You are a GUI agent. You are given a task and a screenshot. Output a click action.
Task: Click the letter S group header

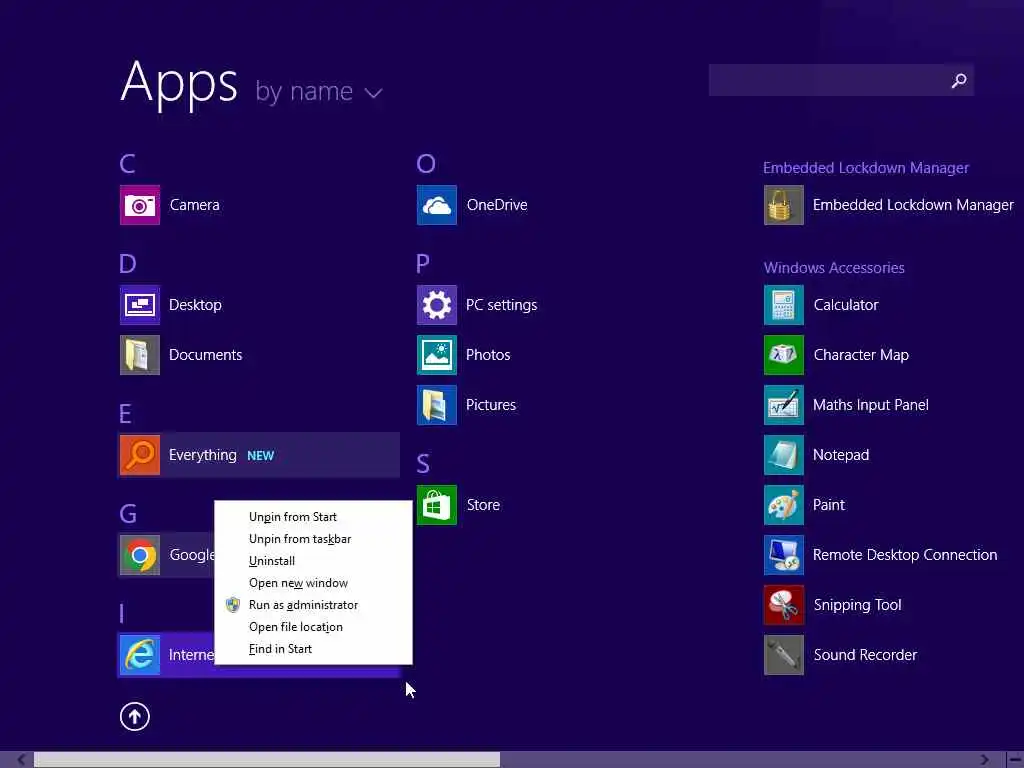[x=423, y=464]
